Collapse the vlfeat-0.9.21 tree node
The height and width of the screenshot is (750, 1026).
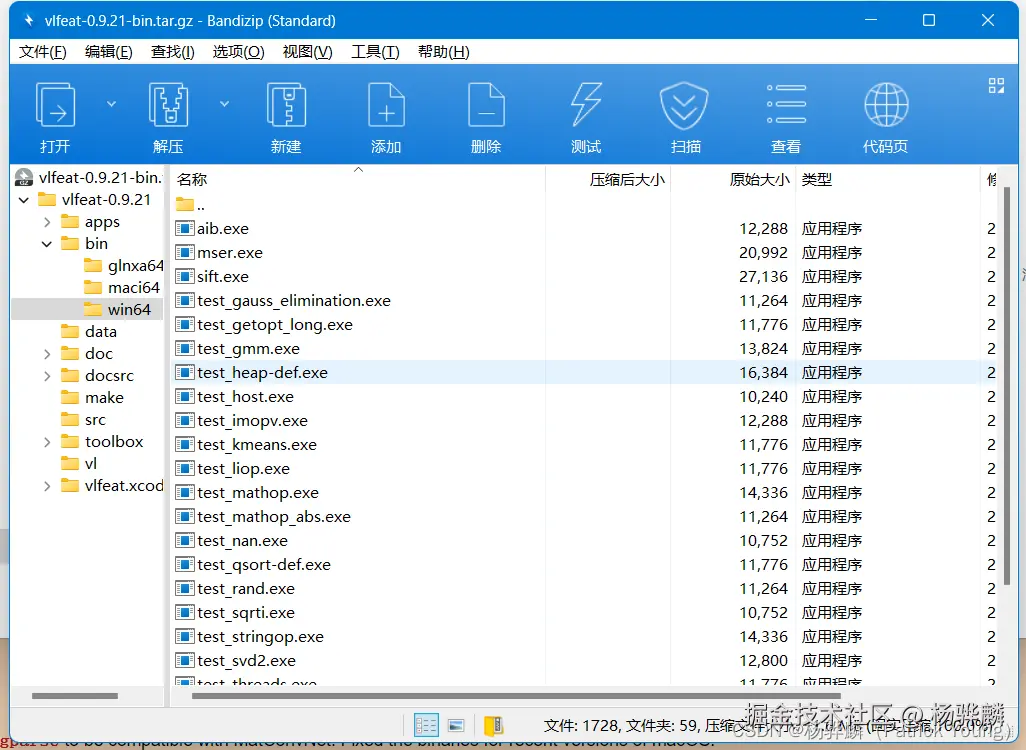(x=24, y=200)
